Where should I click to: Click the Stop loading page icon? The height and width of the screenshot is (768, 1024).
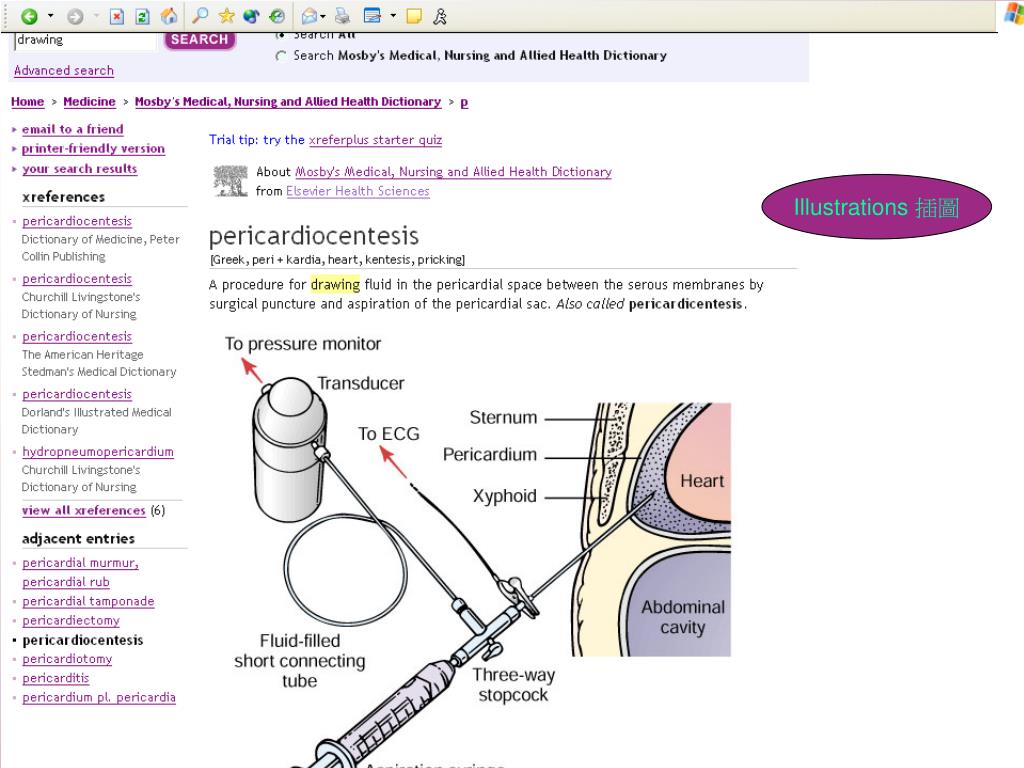point(117,16)
